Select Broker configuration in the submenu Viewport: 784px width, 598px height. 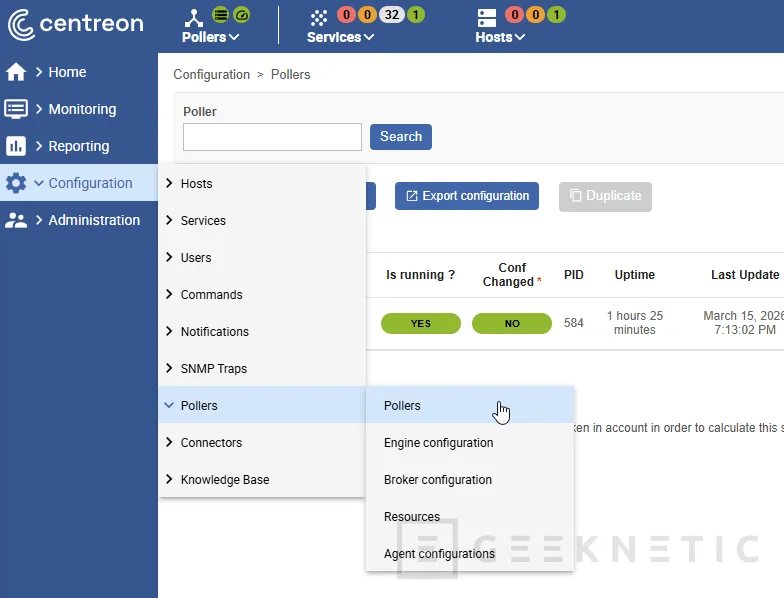coord(470,480)
